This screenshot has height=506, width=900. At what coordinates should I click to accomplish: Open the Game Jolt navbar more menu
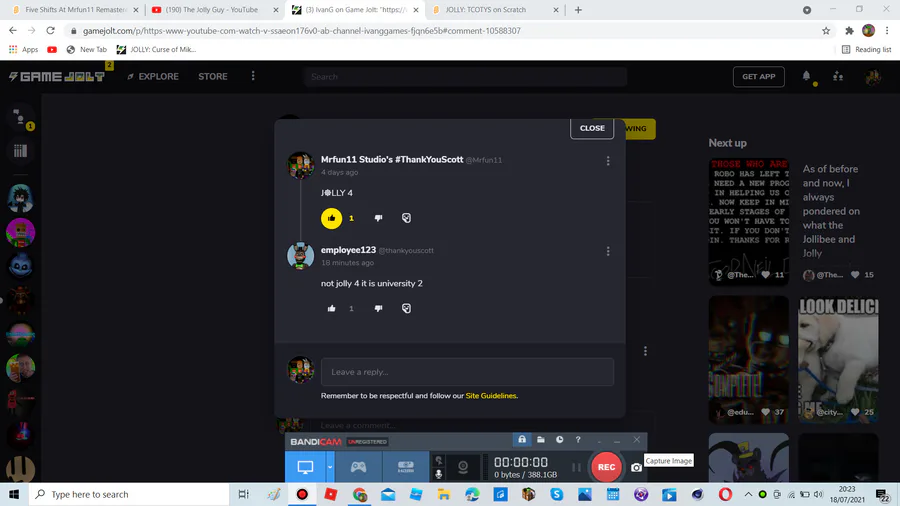coord(253,76)
